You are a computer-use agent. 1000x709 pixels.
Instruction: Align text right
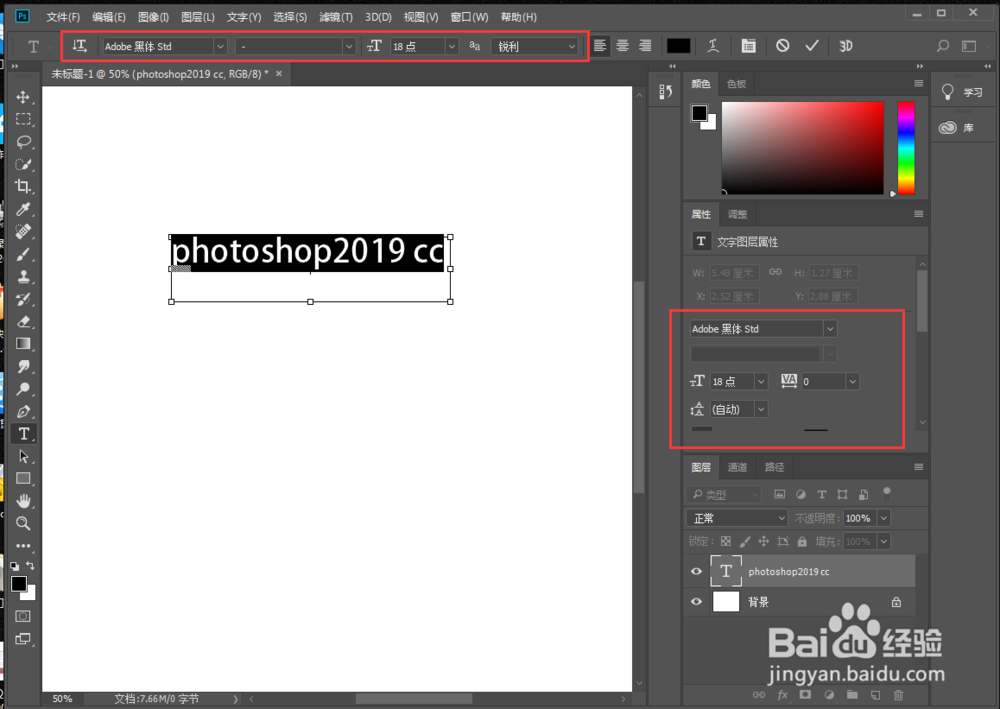pyautogui.click(x=645, y=46)
